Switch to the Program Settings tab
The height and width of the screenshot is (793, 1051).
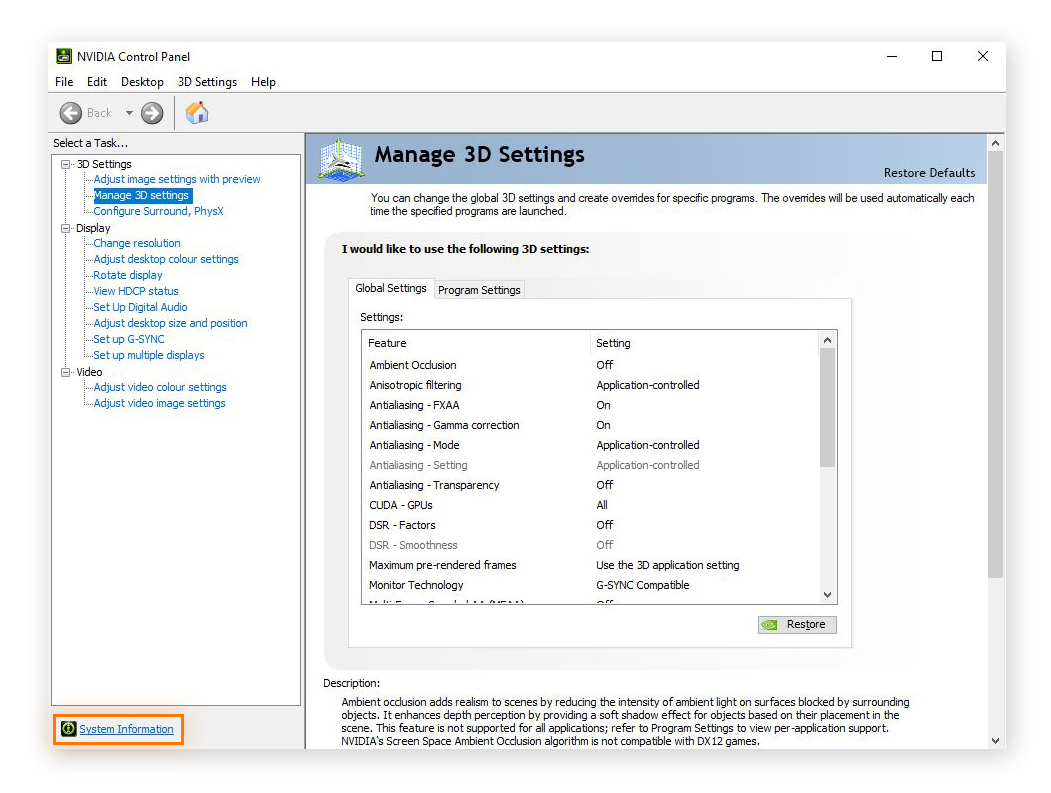coord(479,289)
